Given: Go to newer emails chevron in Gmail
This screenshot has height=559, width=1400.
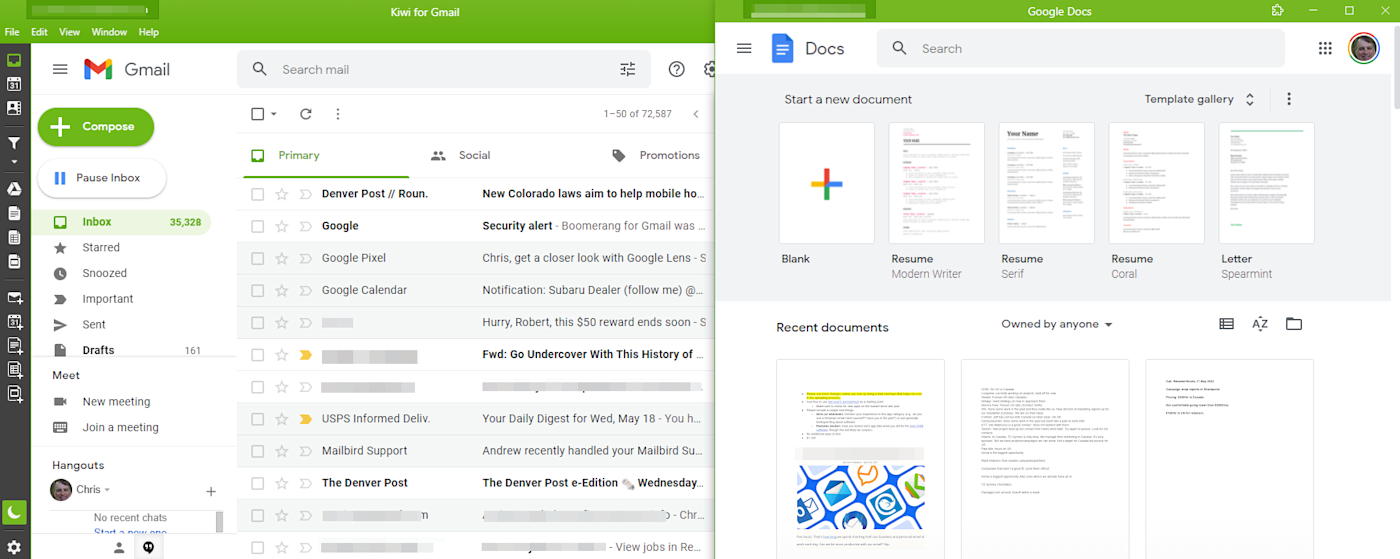Looking at the screenshot, I should click(x=696, y=114).
